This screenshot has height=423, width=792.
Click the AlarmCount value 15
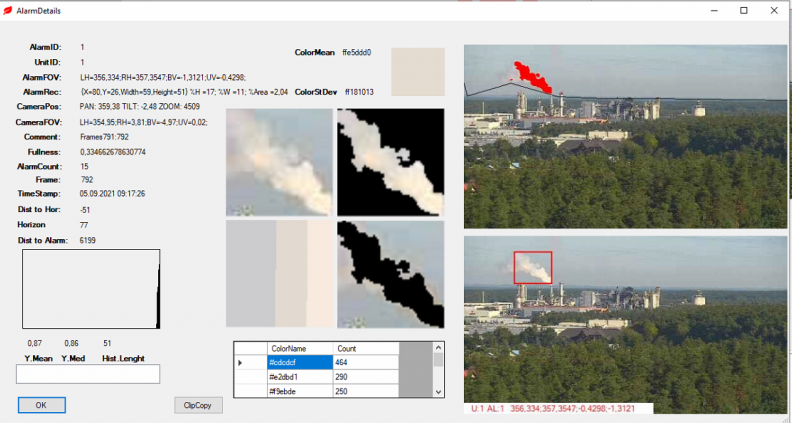84,166
